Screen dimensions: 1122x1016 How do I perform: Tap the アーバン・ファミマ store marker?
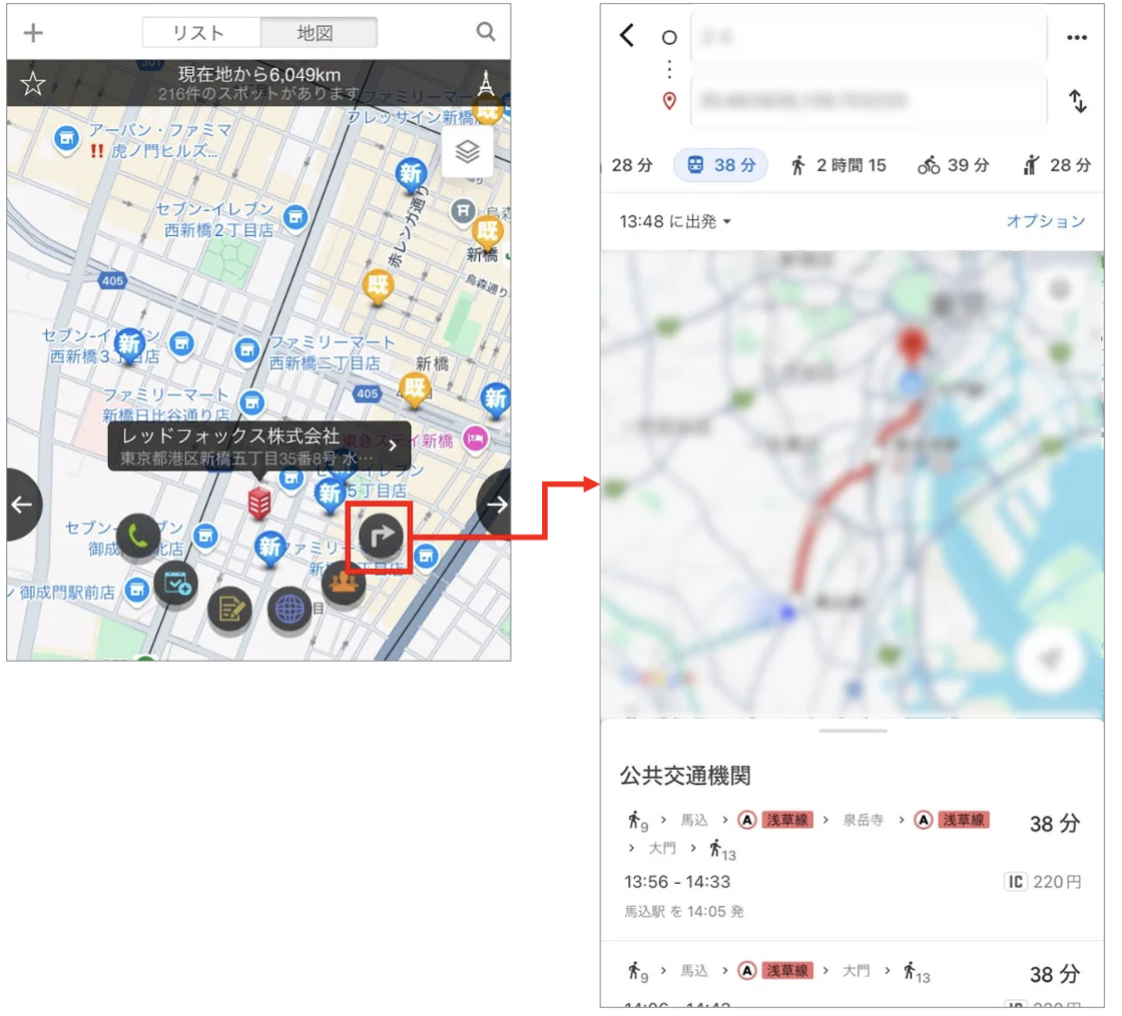coord(67,138)
